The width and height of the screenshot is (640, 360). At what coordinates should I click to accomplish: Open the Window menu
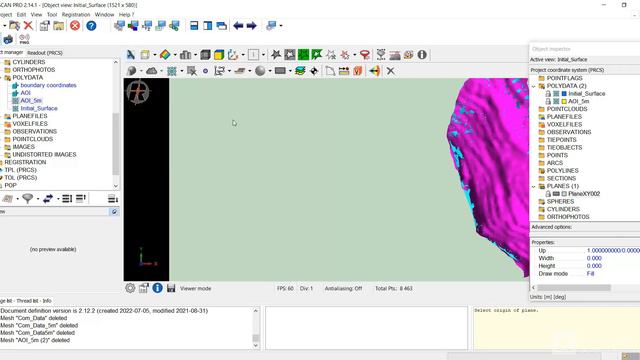pyautogui.click(x=104, y=15)
